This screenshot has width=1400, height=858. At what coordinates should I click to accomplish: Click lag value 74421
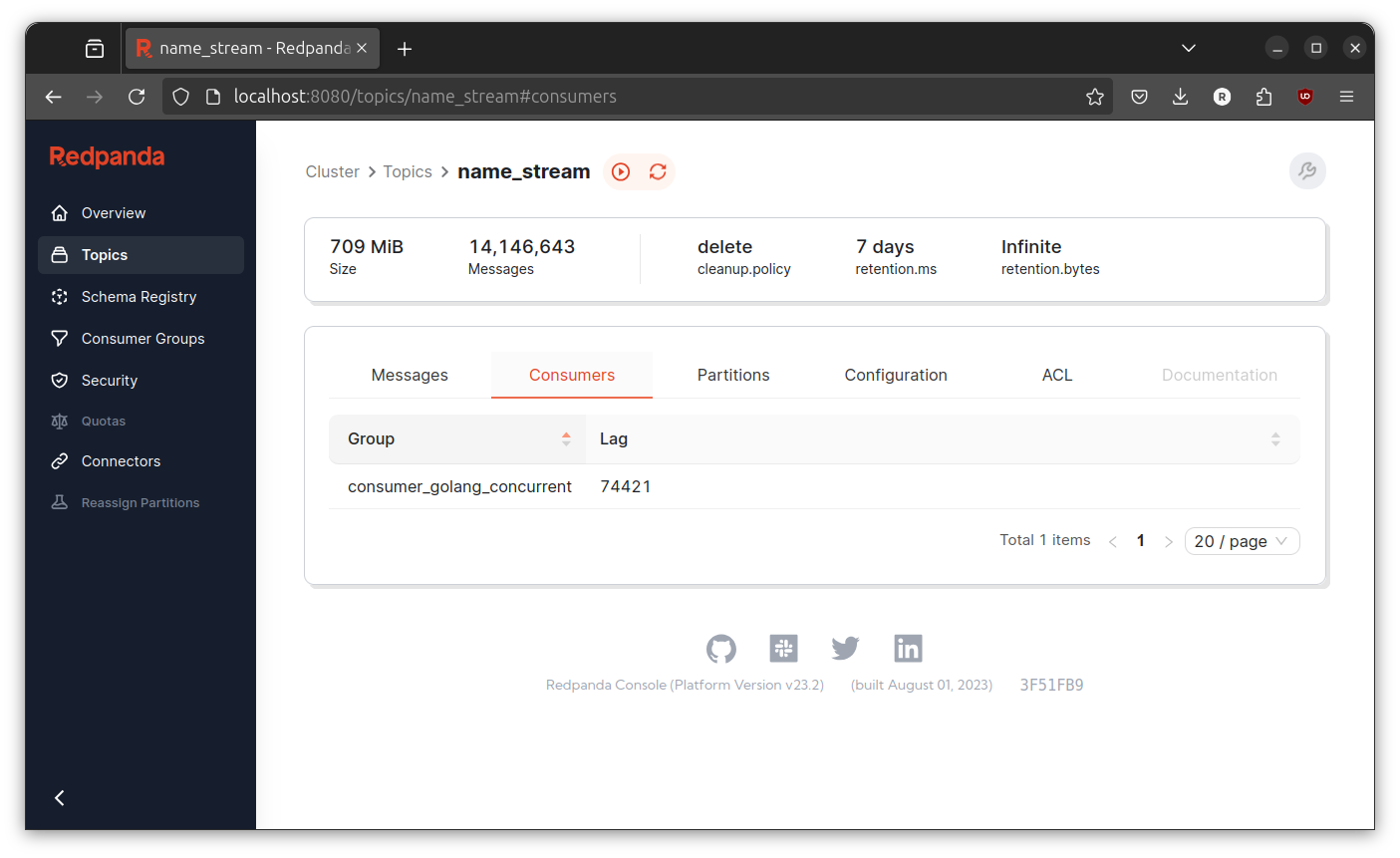(626, 486)
